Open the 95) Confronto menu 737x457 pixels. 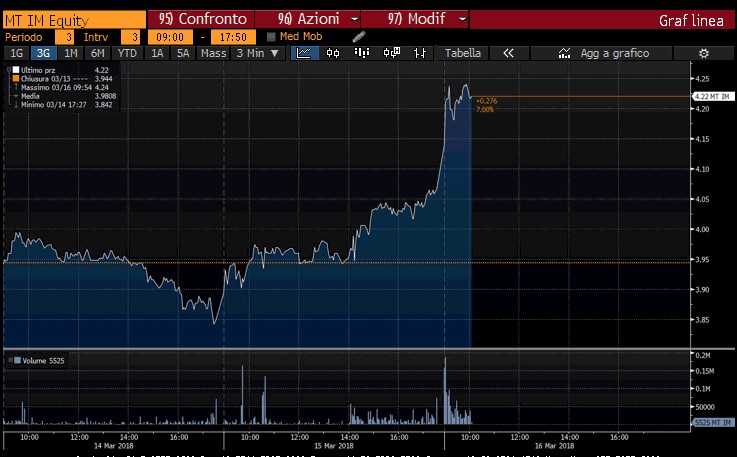(x=201, y=19)
